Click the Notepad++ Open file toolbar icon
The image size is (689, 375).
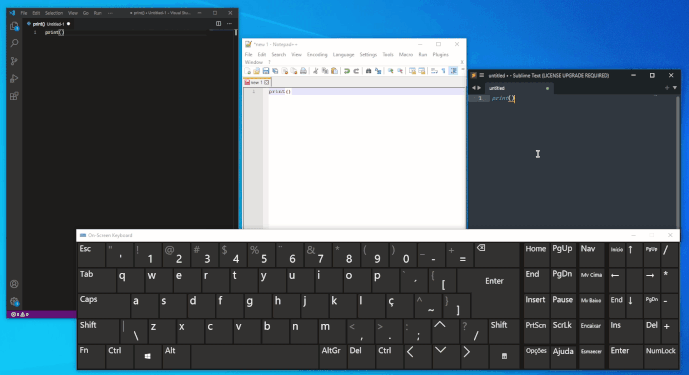coord(257,71)
